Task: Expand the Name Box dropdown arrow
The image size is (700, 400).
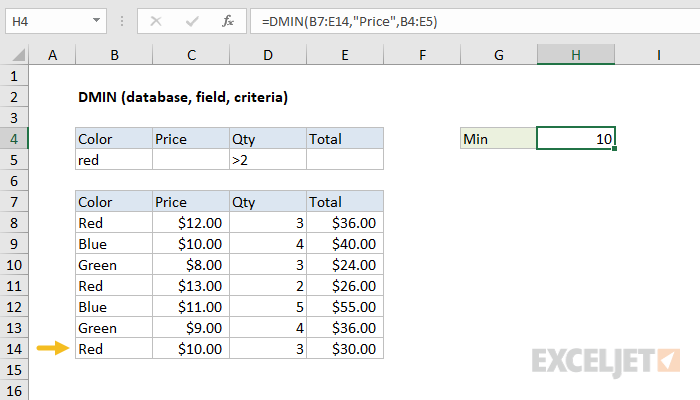Action: (96, 21)
